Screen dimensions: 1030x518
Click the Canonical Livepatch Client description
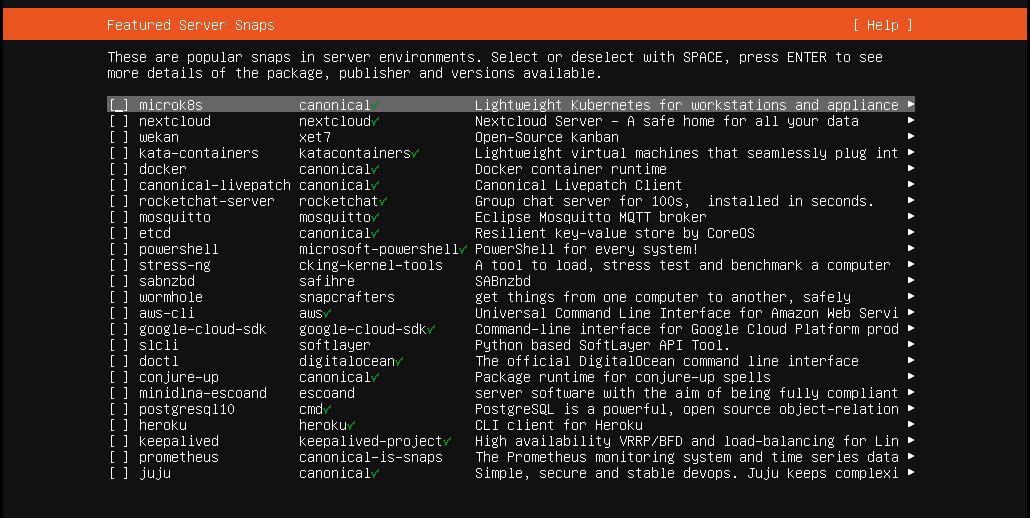pos(579,185)
